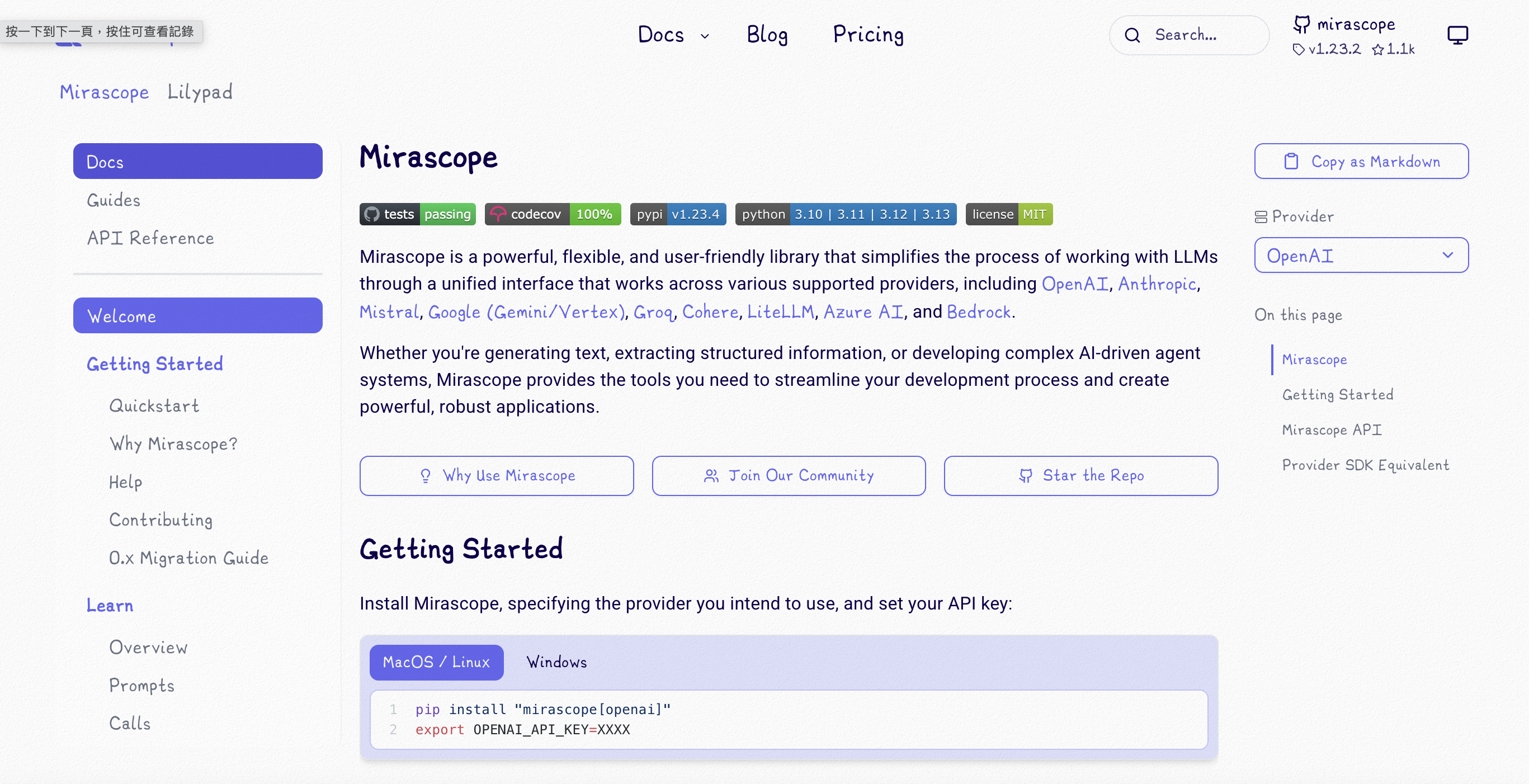Open the pypi v1.23.4 badge

(x=678, y=214)
